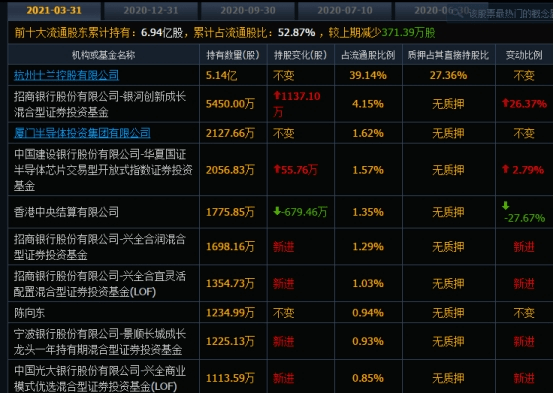
Task: Select the 2127.66万 holding value
Action: click(x=230, y=133)
